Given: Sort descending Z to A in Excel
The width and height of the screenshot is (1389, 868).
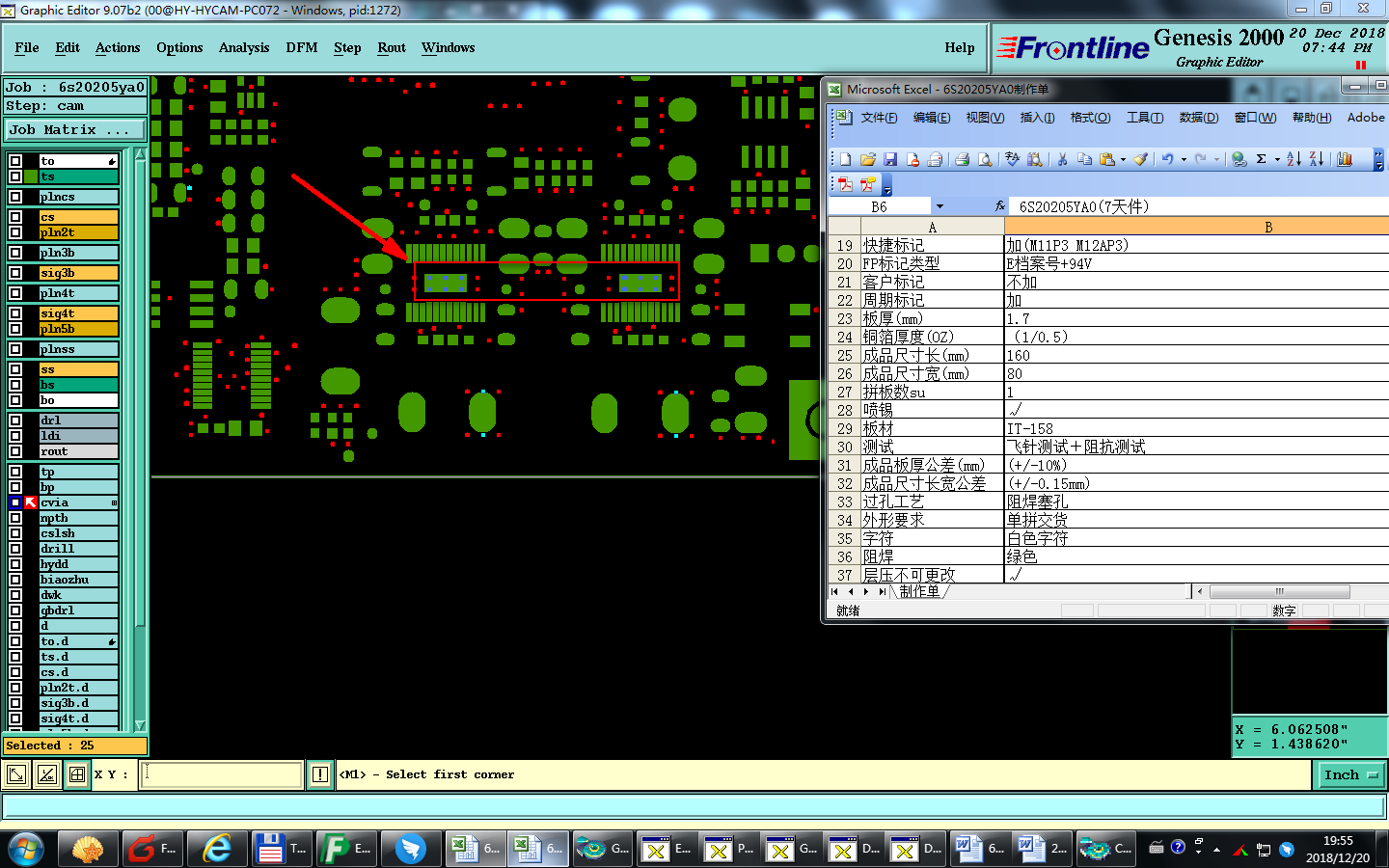Looking at the screenshot, I should (x=1317, y=159).
